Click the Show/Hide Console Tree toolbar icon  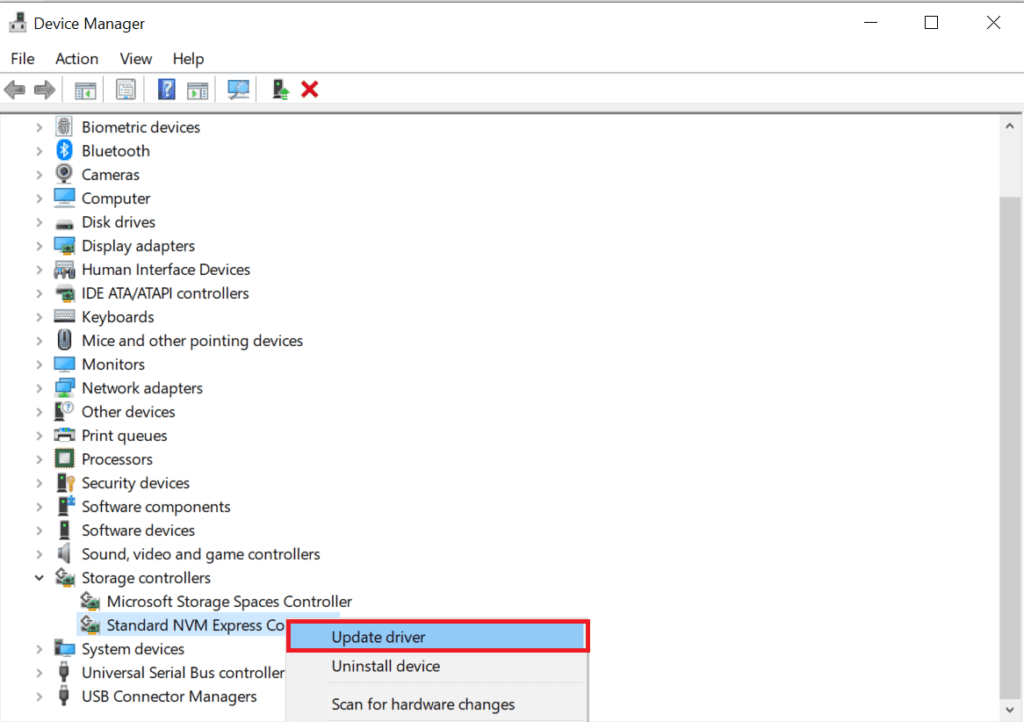point(85,89)
